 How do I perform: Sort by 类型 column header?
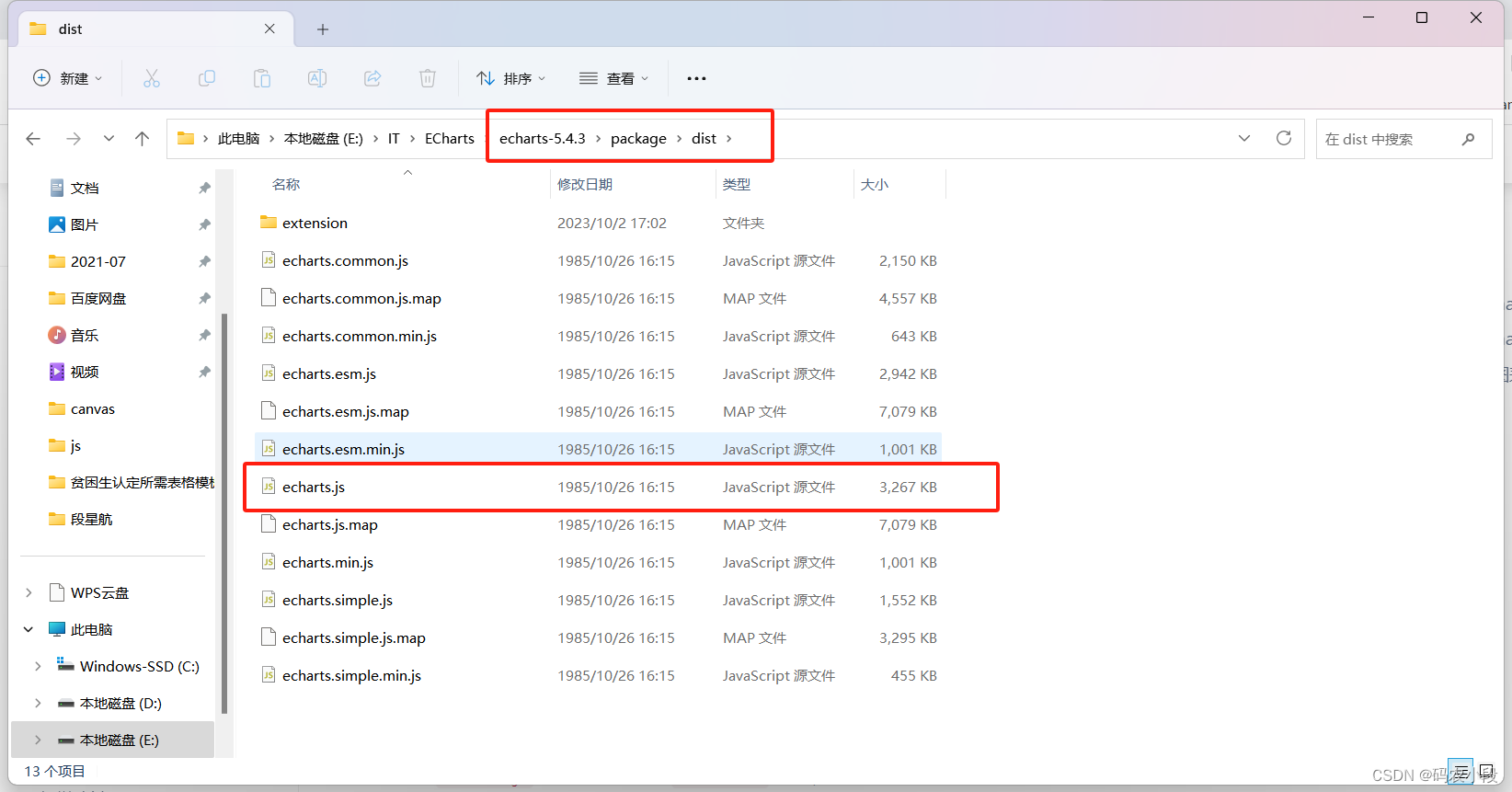(x=737, y=184)
